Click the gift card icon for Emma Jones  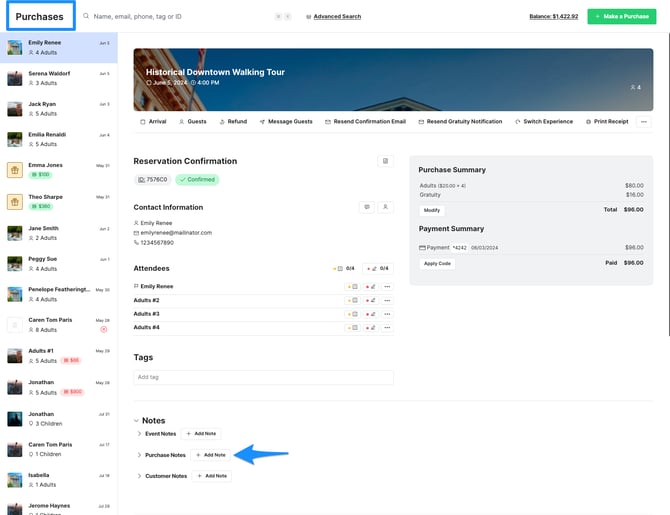click(15, 170)
